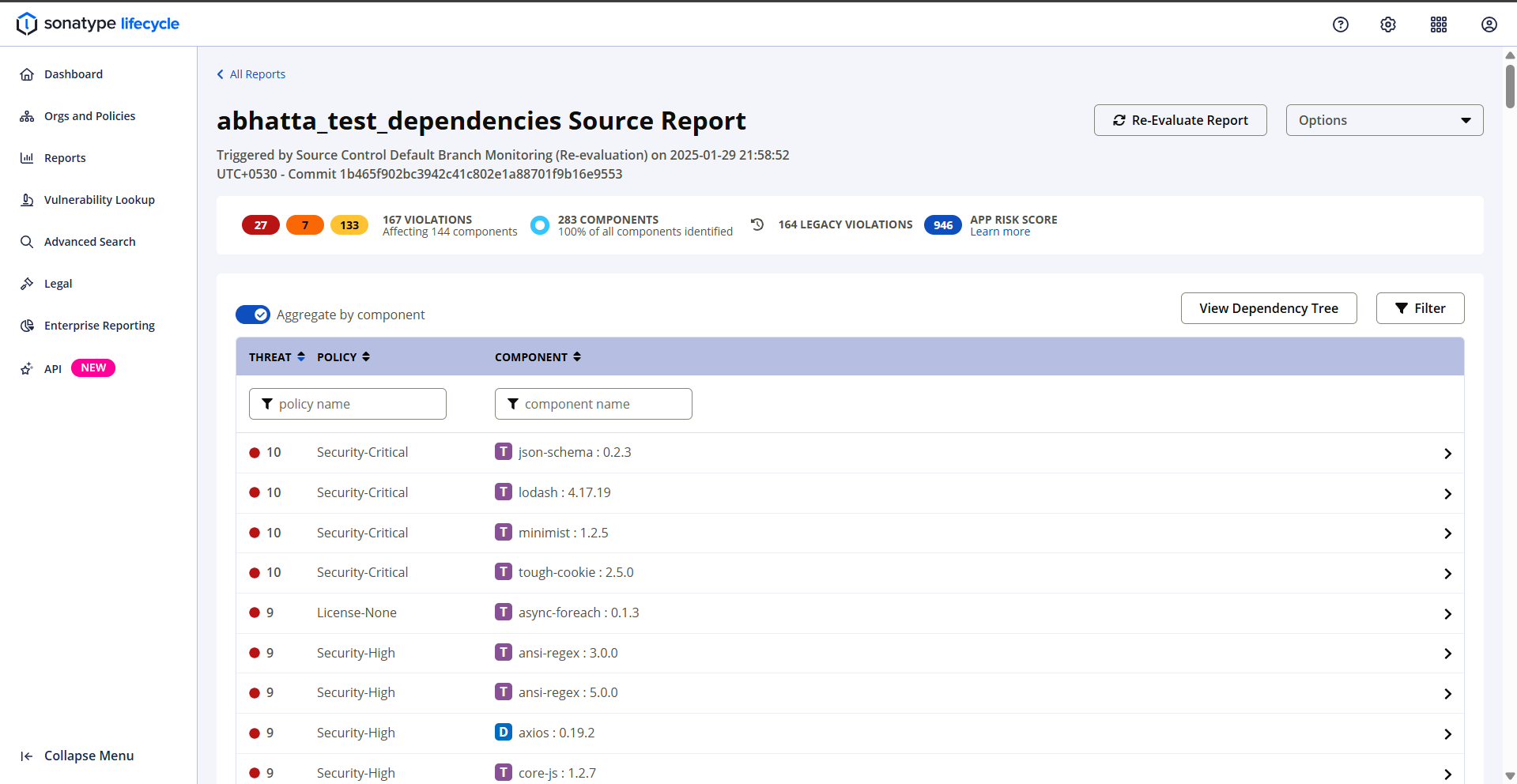1517x784 pixels.
Task: Click the T badge beside tough-cookie
Action: click(504, 571)
